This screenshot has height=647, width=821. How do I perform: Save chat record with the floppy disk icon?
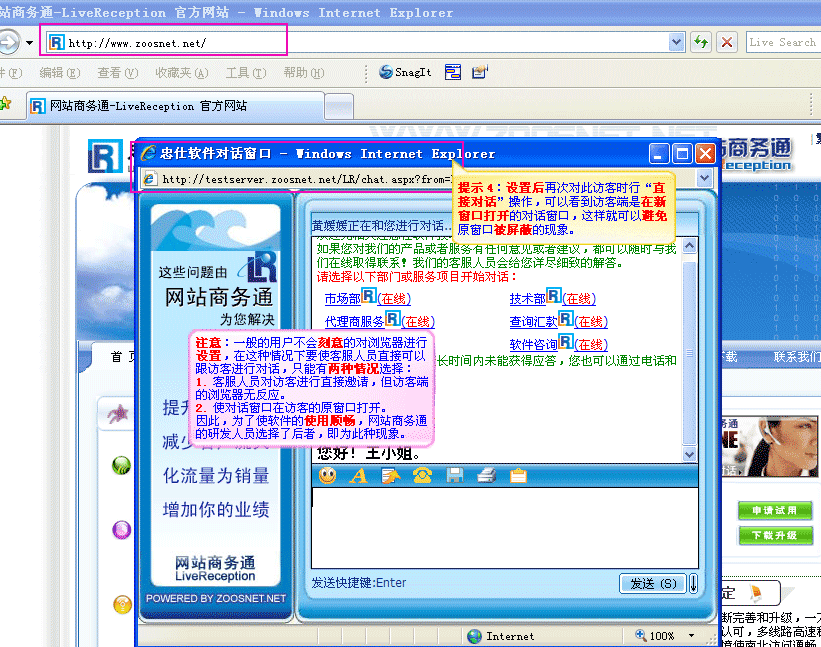[454, 476]
